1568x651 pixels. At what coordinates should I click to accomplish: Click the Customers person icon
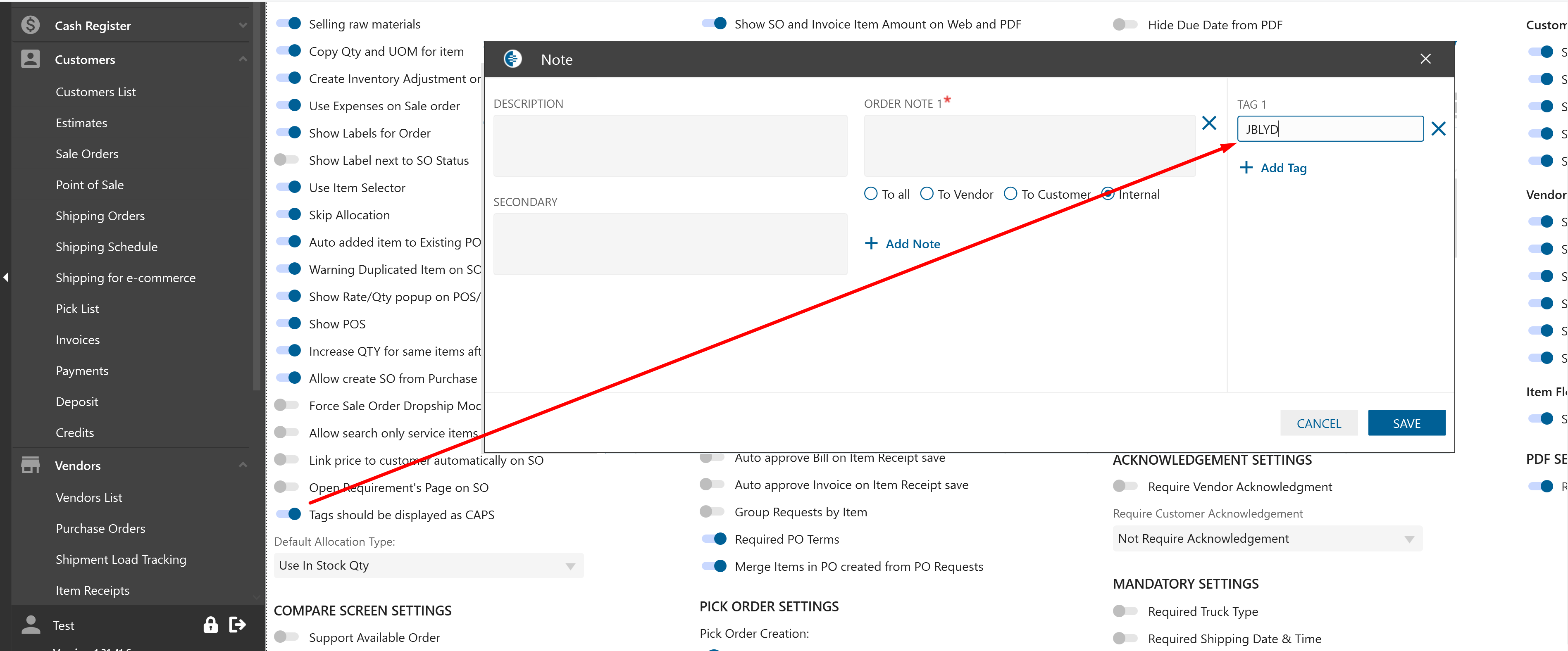coord(31,59)
